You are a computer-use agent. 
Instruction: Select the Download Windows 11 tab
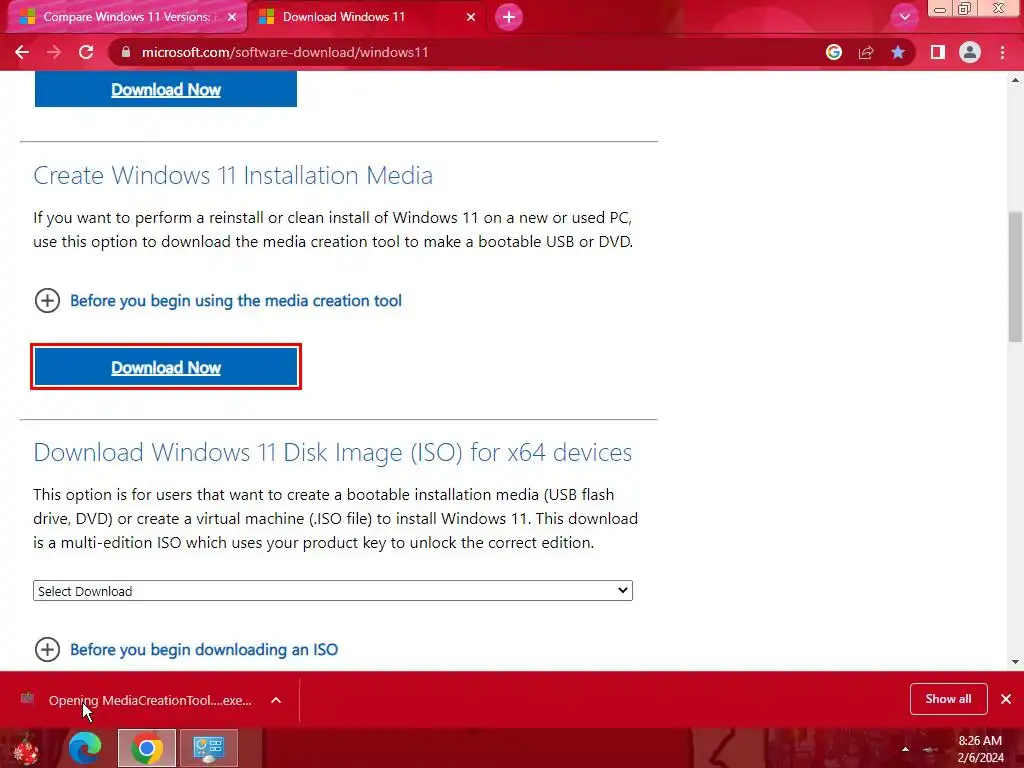tap(368, 17)
